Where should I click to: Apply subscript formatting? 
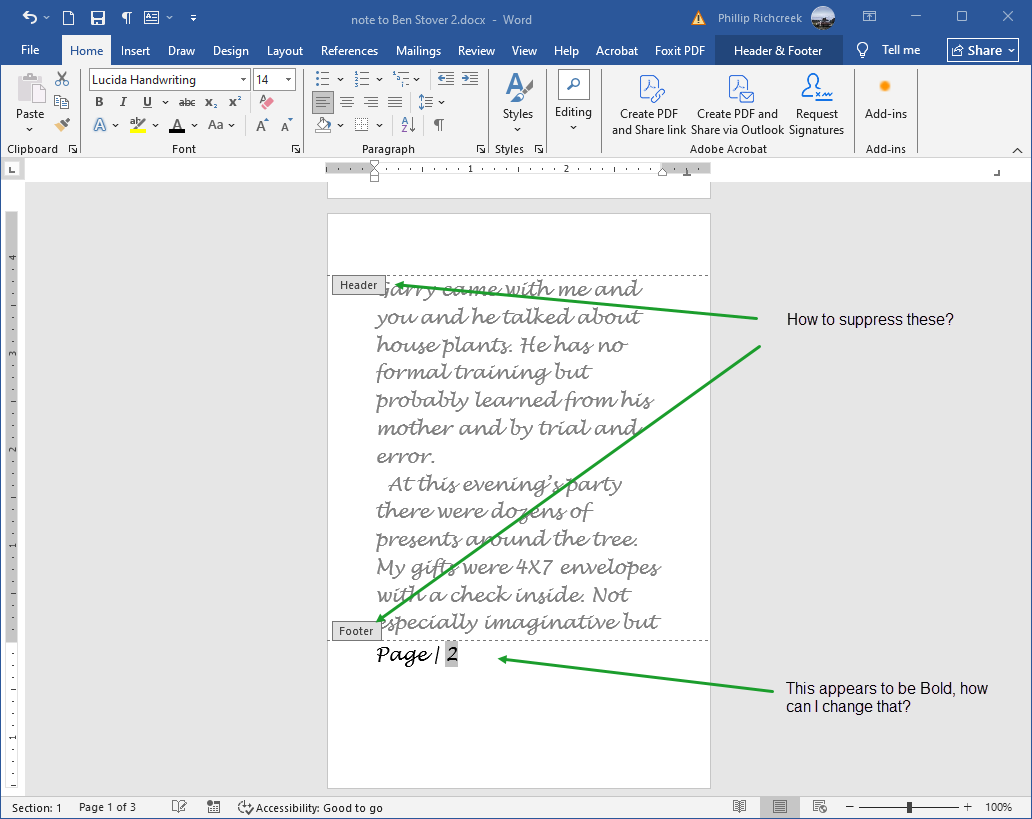(x=209, y=101)
